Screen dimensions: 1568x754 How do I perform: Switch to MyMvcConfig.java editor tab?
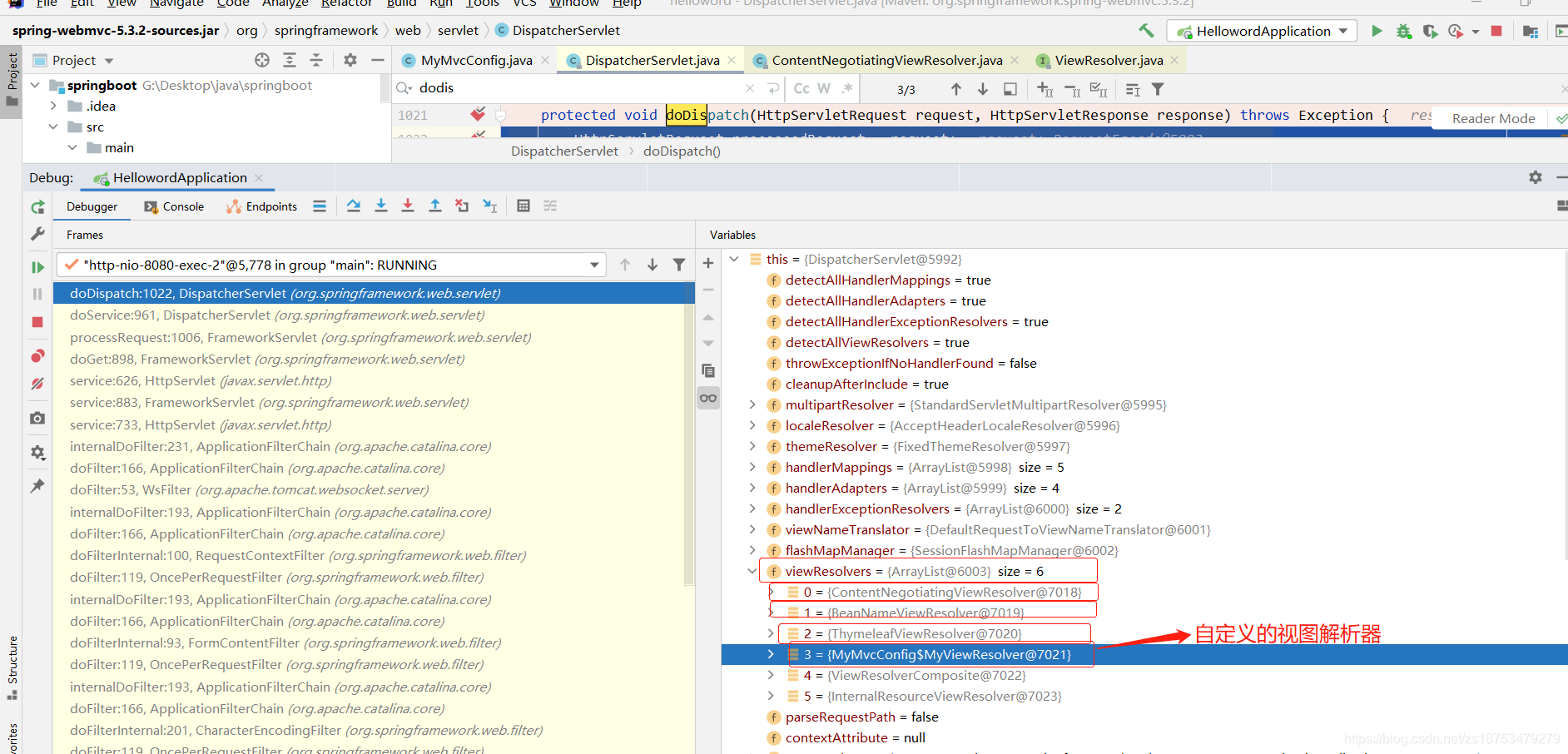pos(476,60)
